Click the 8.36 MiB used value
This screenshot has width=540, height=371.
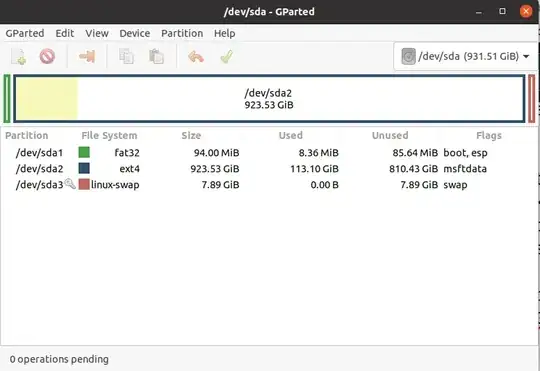(x=319, y=153)
